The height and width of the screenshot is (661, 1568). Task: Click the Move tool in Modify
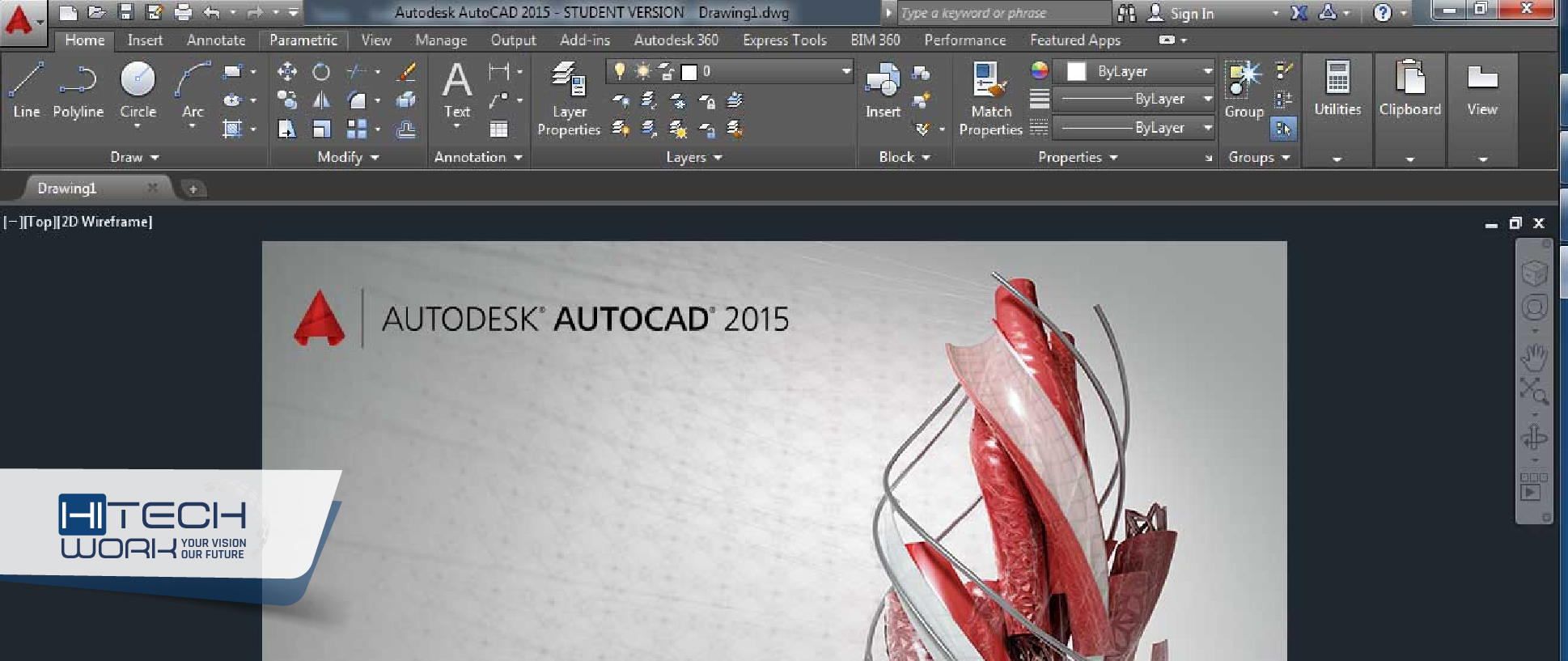[x=286, y=72]
